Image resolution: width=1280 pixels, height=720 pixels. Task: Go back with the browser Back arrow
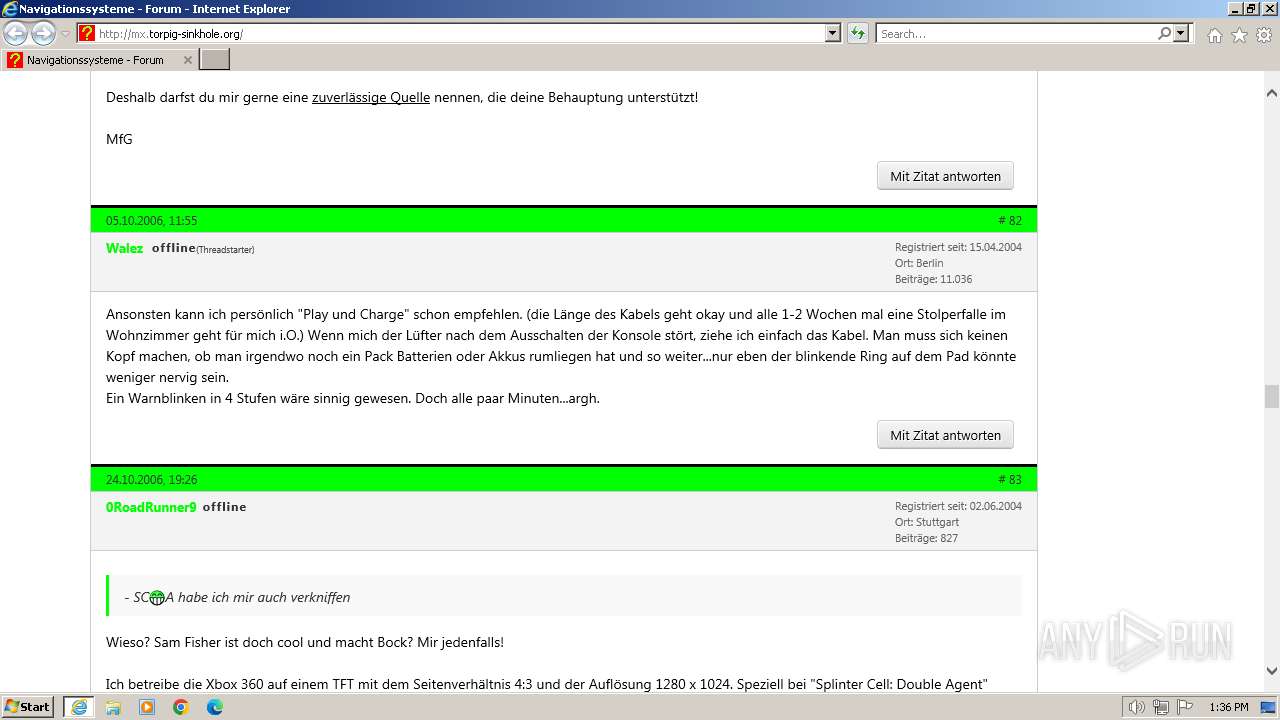point(16,33)
